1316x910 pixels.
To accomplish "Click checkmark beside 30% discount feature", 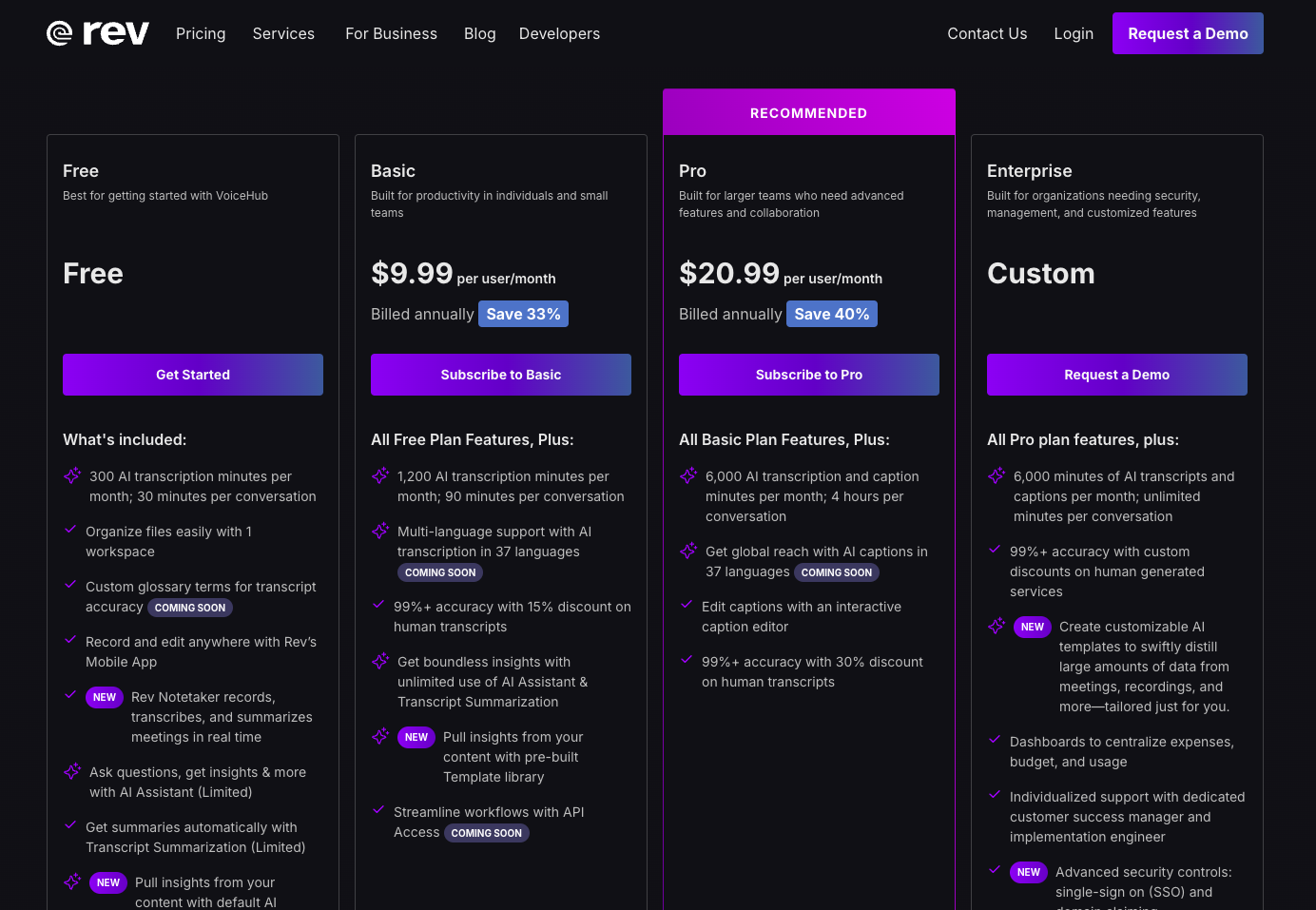I will point(687,660).
